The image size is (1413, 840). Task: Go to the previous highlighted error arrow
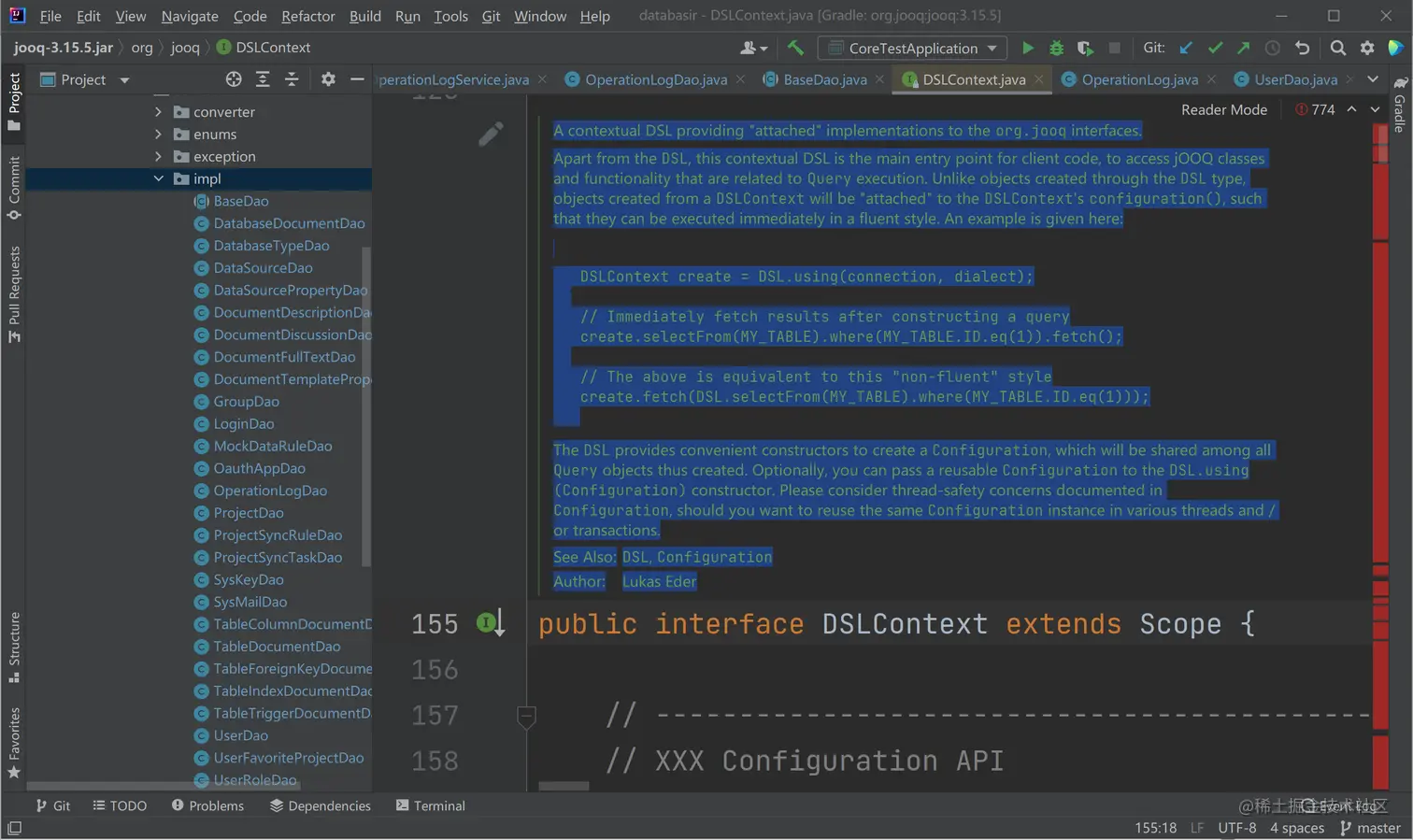(x=1351, y=109)
